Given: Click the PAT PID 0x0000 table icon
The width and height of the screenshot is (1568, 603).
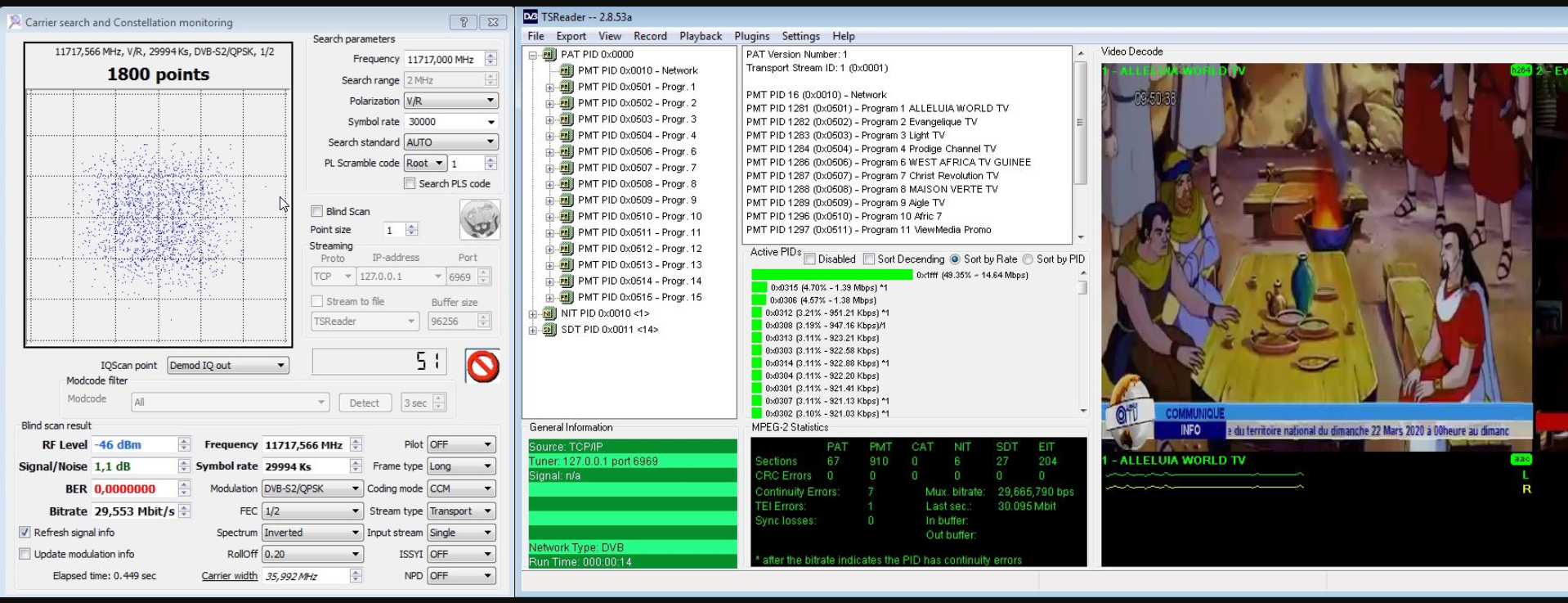Looking at the screenshot, I should tap(549, 54).
